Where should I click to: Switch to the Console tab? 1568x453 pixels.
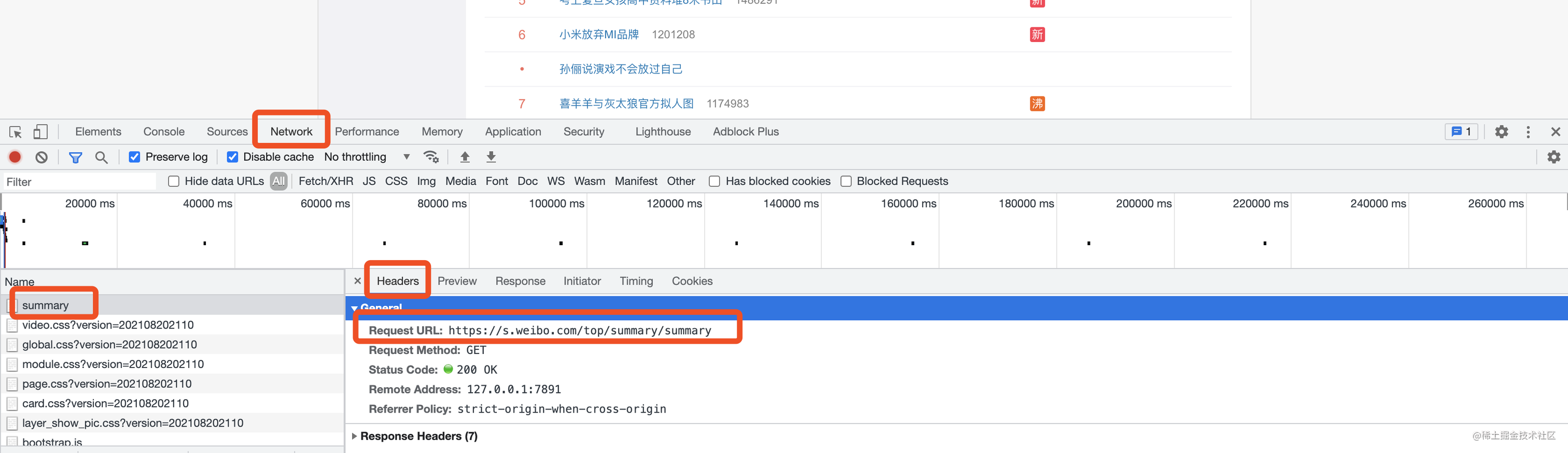tap(164, 132)
